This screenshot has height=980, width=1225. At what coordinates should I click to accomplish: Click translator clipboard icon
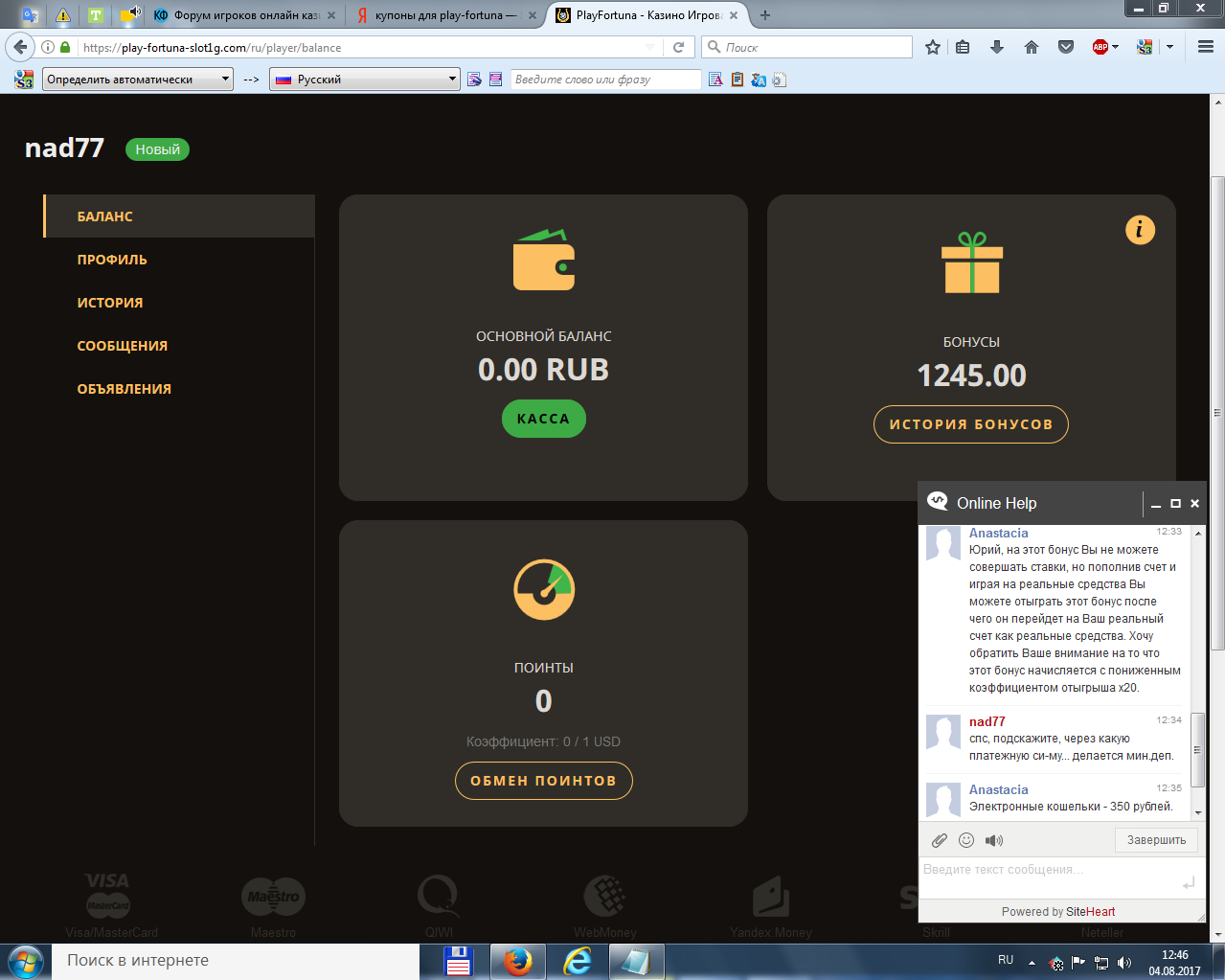point(737,80)
